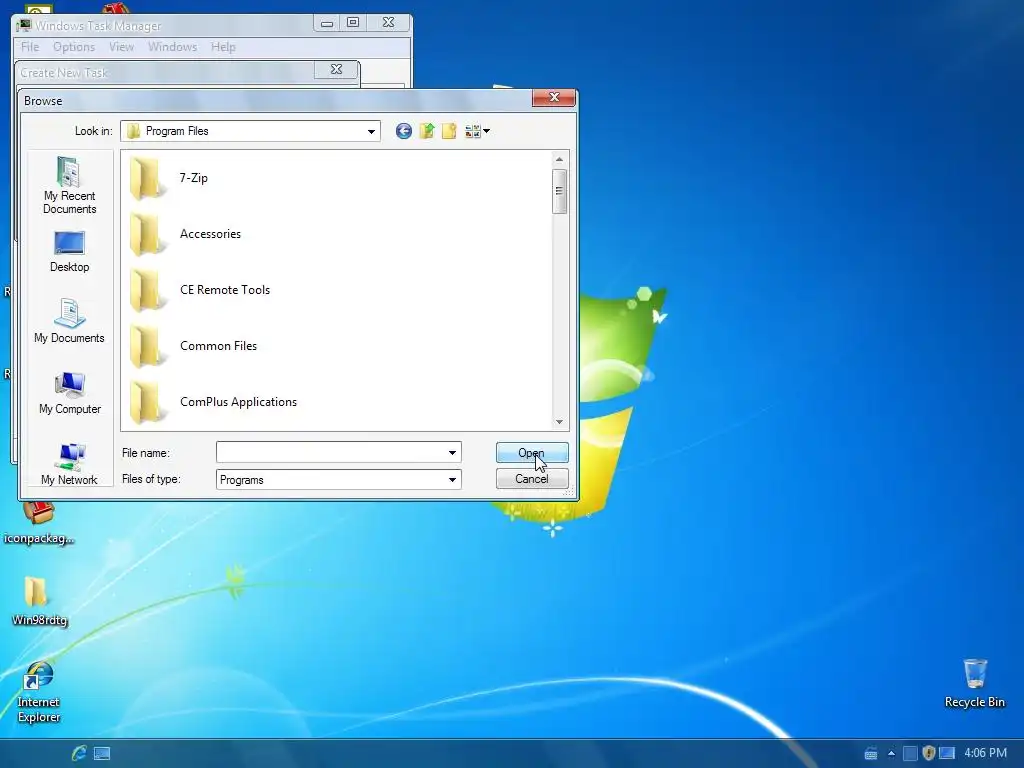
Task: Select the iconpackag... desktop icon
Action: (39, 524)
